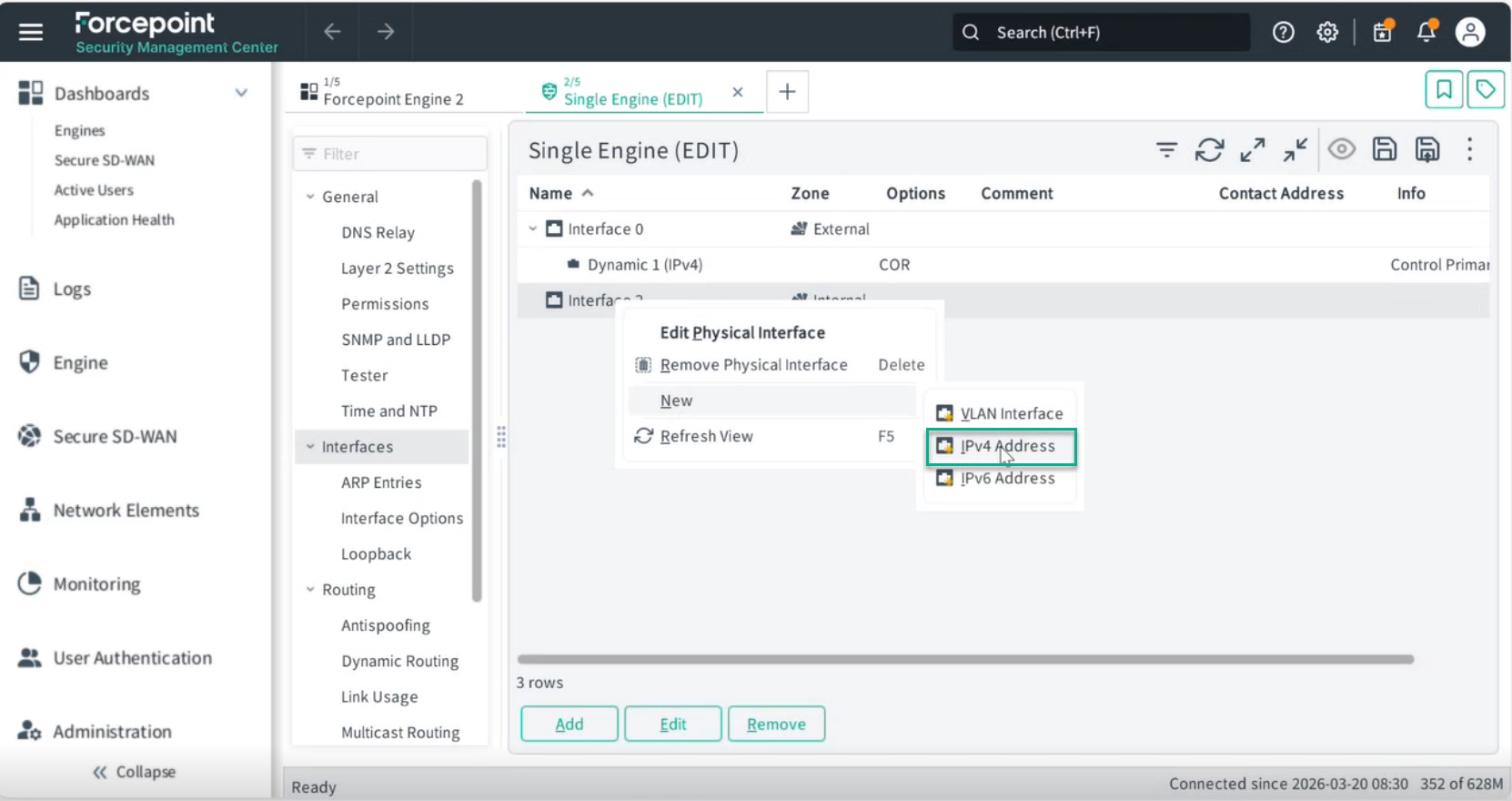
Task: Click the Add button
Action: 570,724
